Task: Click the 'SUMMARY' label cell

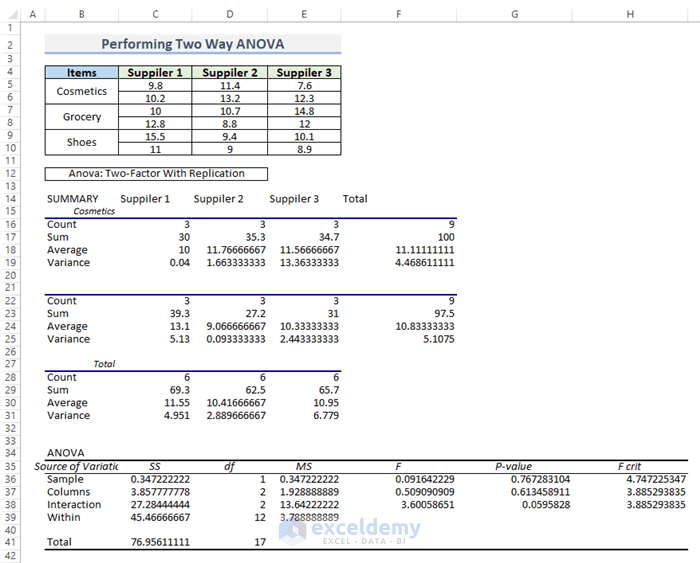Action: 72,199
